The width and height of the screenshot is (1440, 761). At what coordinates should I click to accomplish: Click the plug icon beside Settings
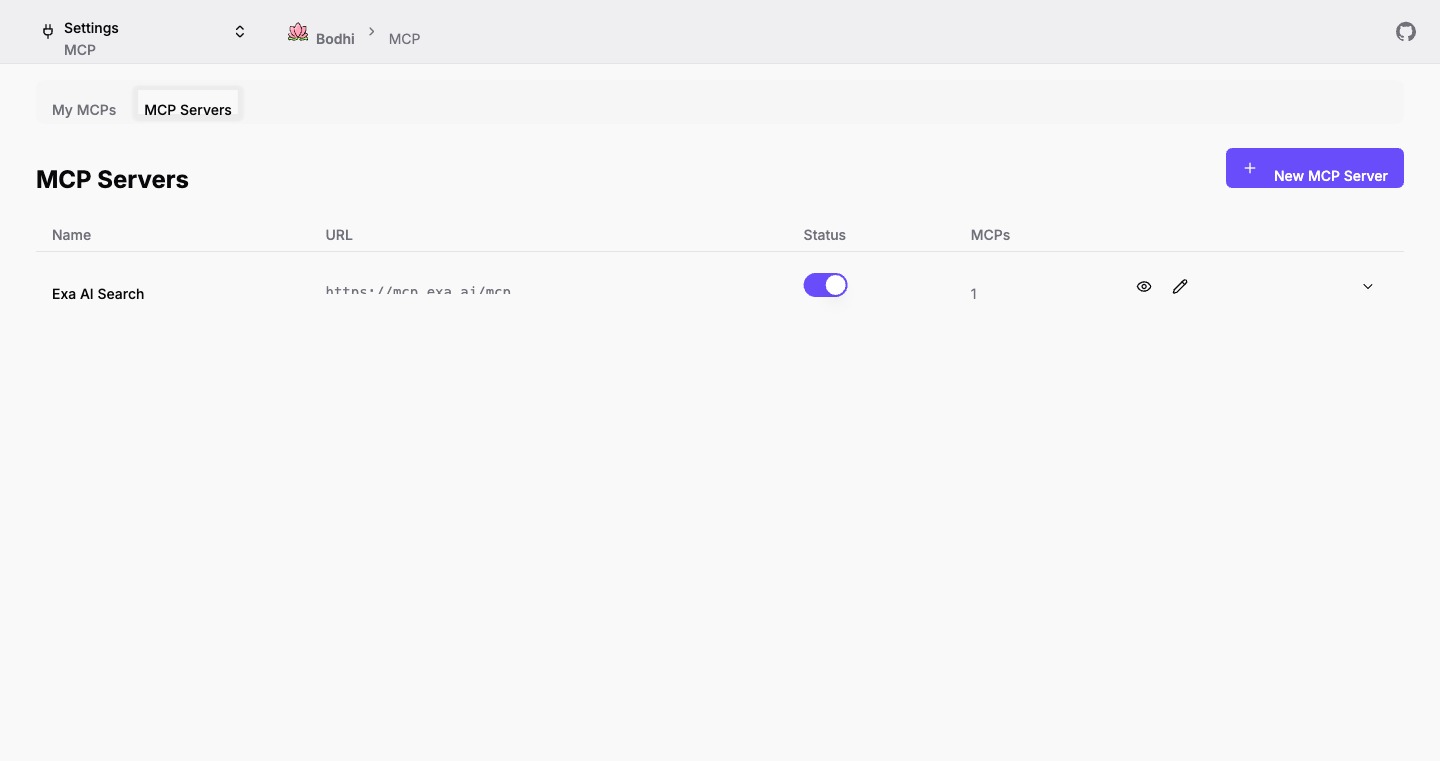(x=47, y=32)
